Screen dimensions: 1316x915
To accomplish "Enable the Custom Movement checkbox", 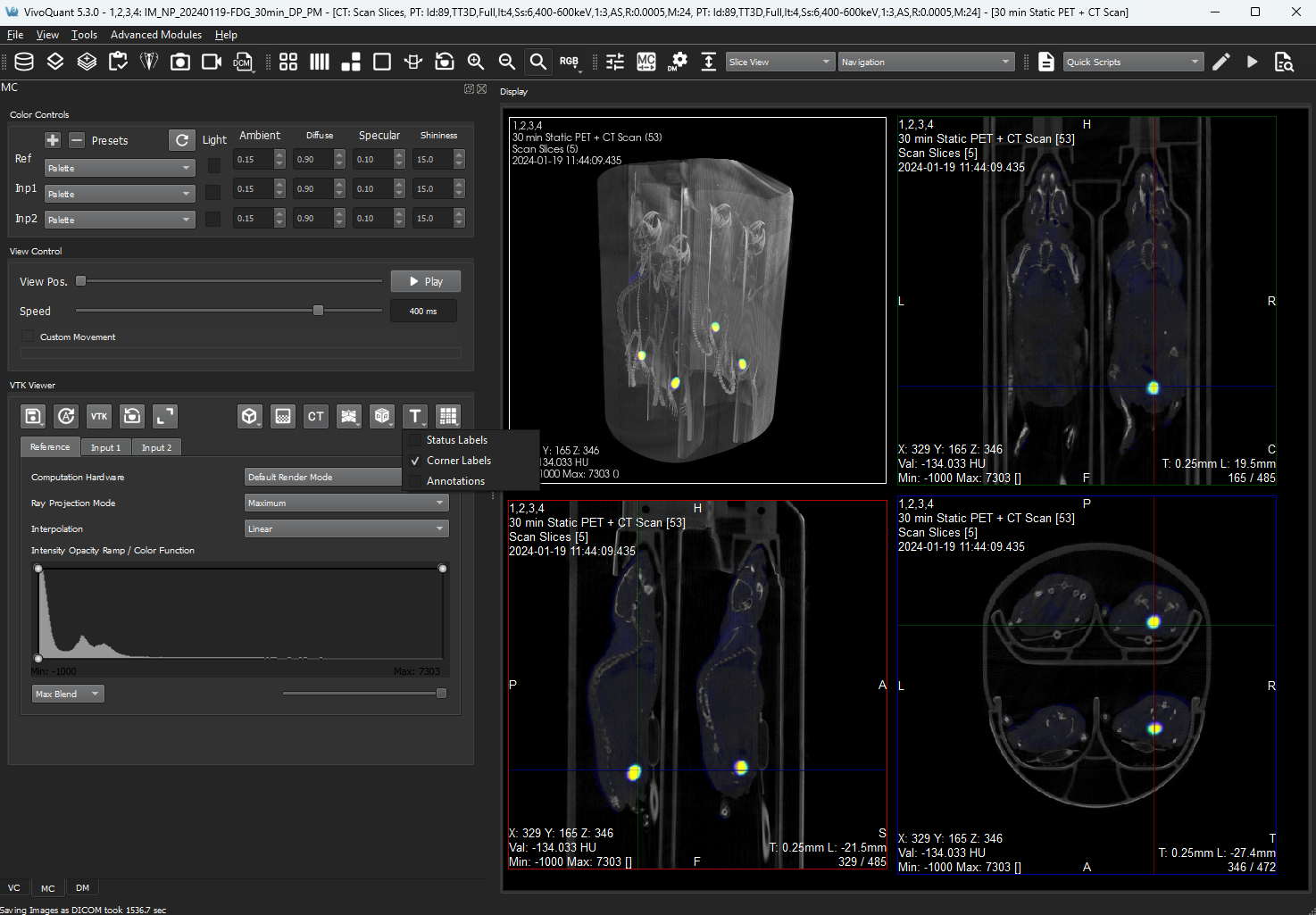I will pyautogui.click(x=28, y=337).
